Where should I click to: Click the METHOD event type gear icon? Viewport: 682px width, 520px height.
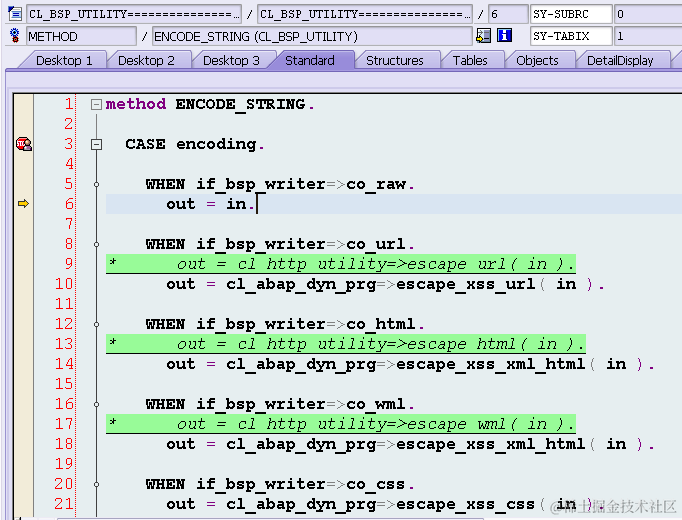click(x=15, y=36)
